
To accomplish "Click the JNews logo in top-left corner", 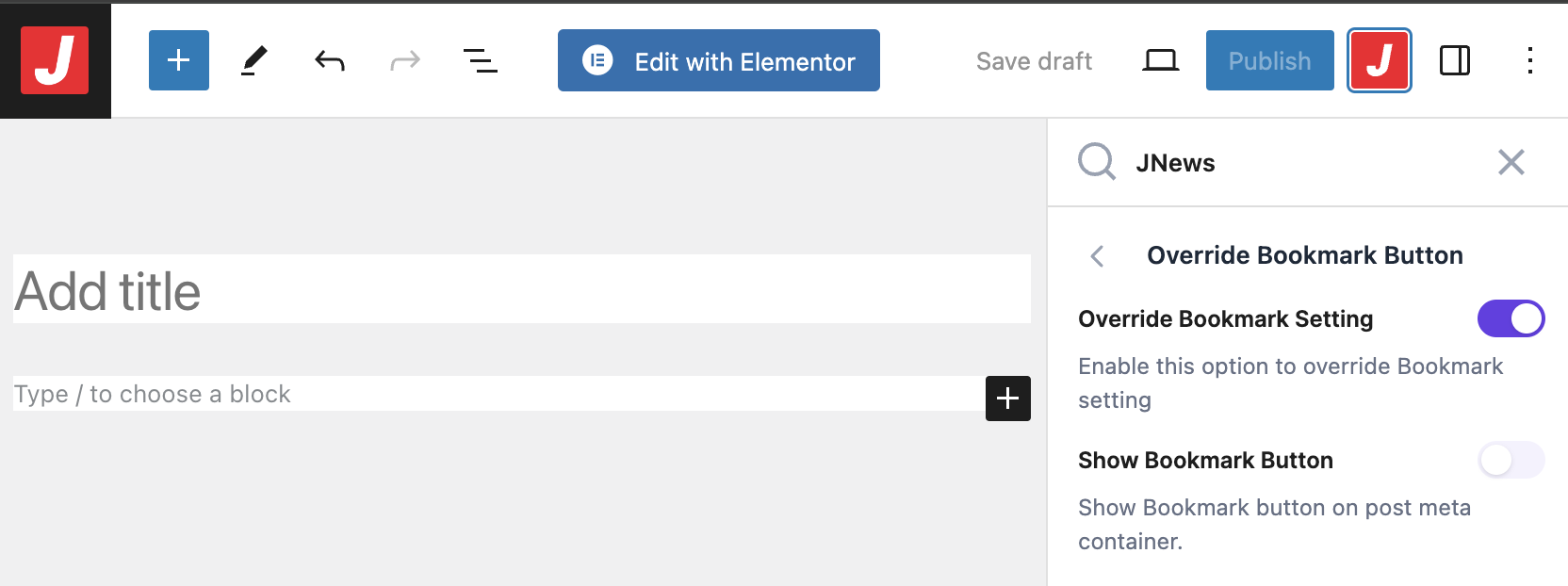I will 55,60.
